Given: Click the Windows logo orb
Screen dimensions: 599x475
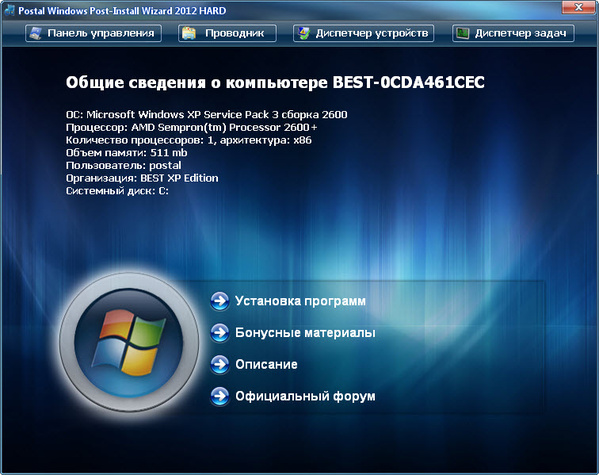Looking at the screenshot, I should [129, 342].
